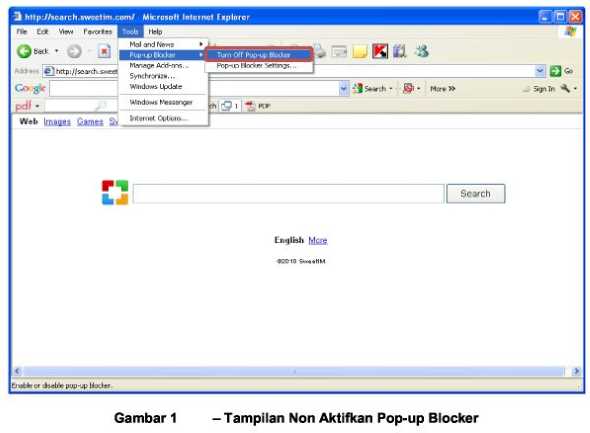The height and width of the screenshot is (433, 590).
Task: Select Manage Add-ons menu entry
Action: click(x=164, y=65)
